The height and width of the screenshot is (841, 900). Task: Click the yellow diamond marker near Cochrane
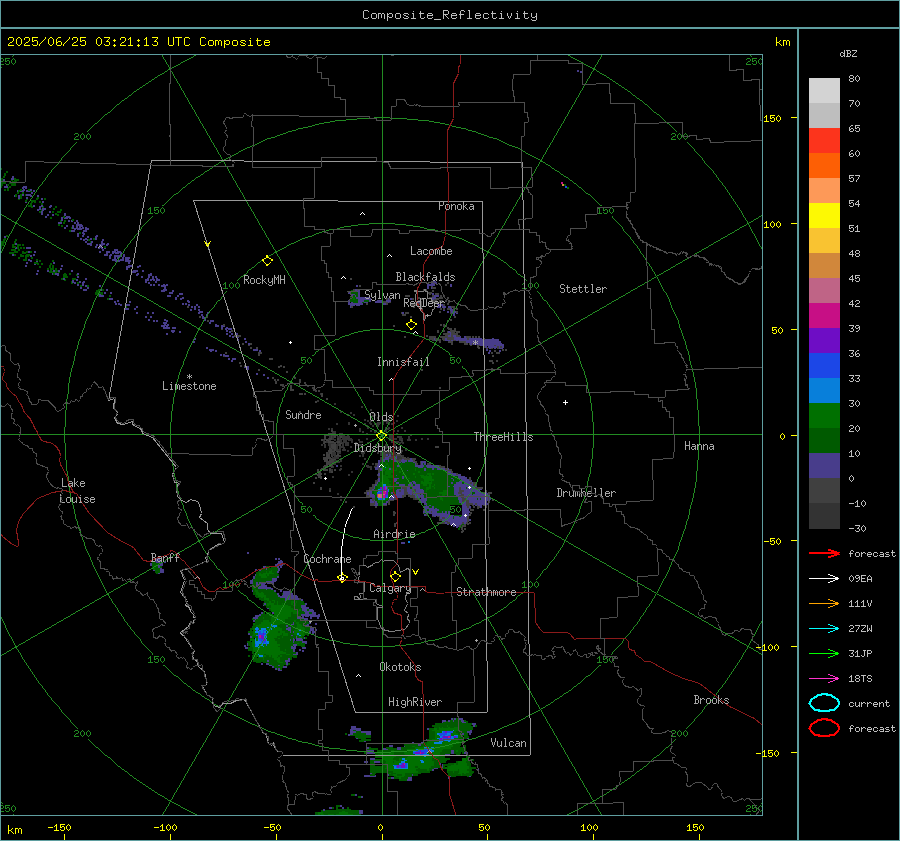[x=342, y=578]
